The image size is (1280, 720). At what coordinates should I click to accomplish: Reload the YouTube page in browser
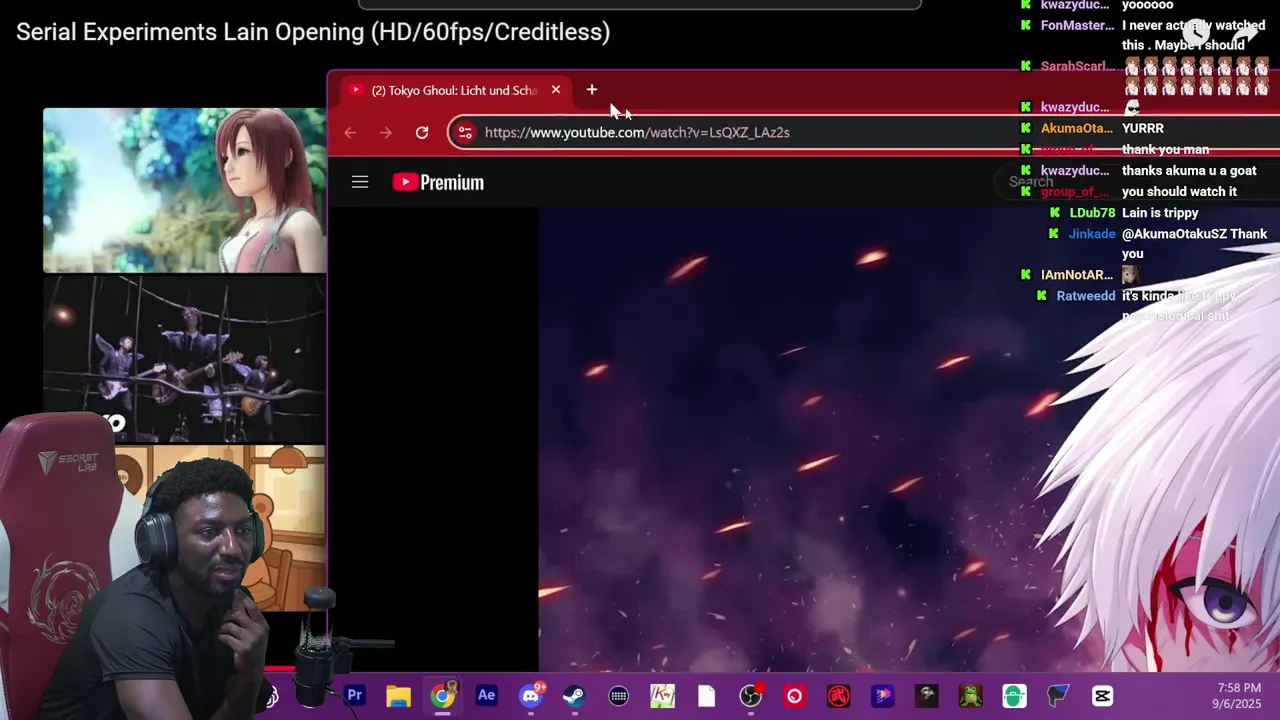tap(422, 132)
